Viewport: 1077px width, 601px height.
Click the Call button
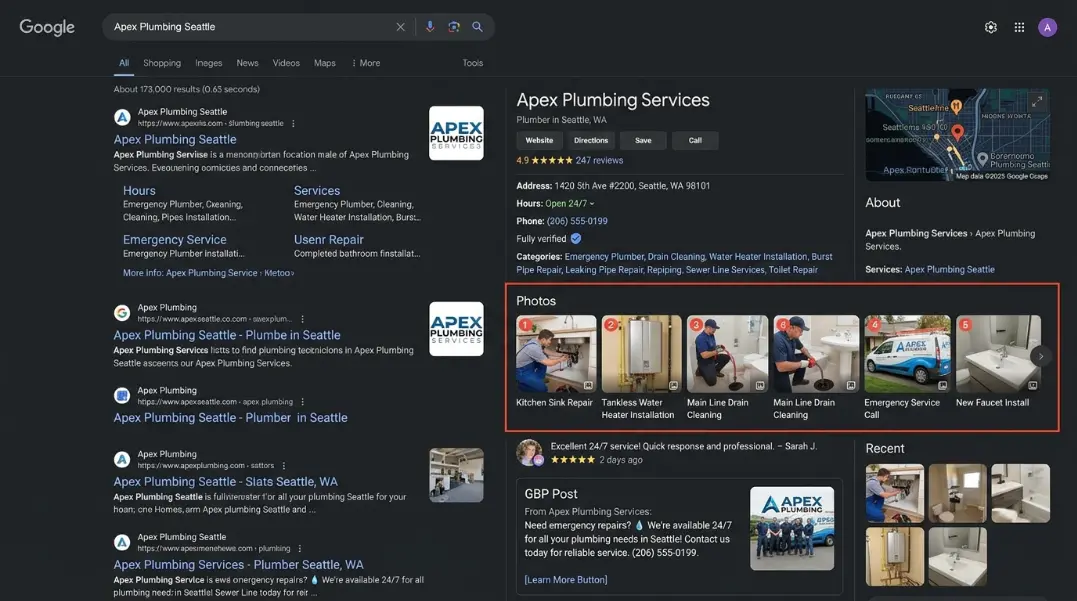point(695,140)
